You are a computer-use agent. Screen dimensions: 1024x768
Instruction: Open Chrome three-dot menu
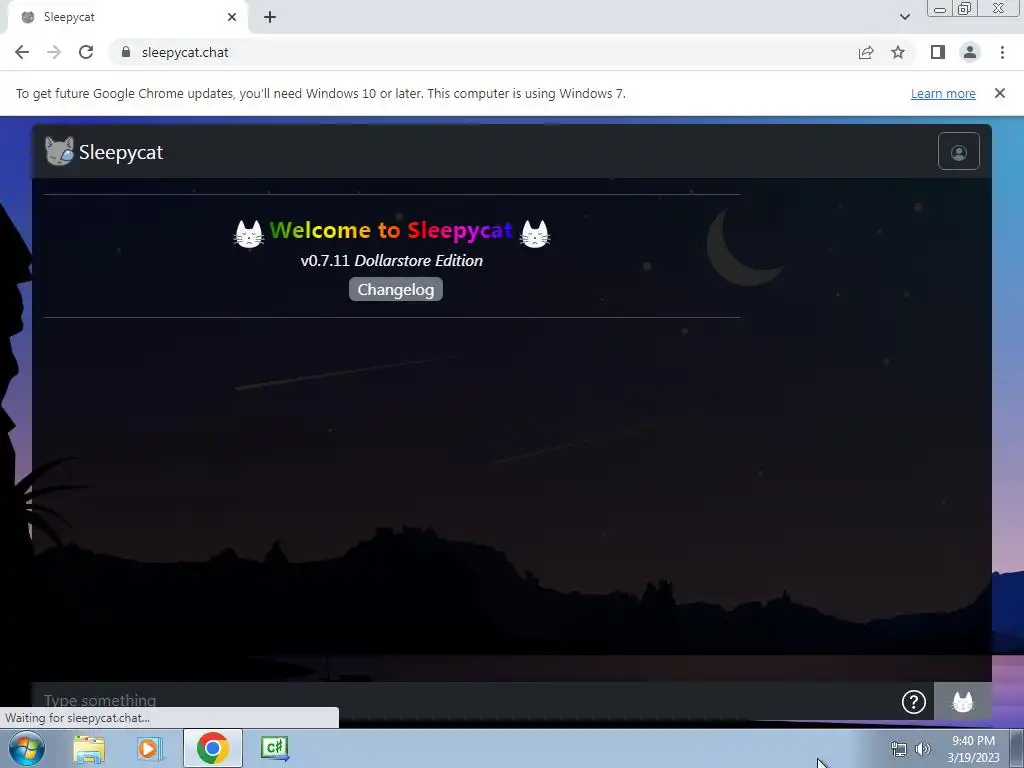(x=1002, y=52)
